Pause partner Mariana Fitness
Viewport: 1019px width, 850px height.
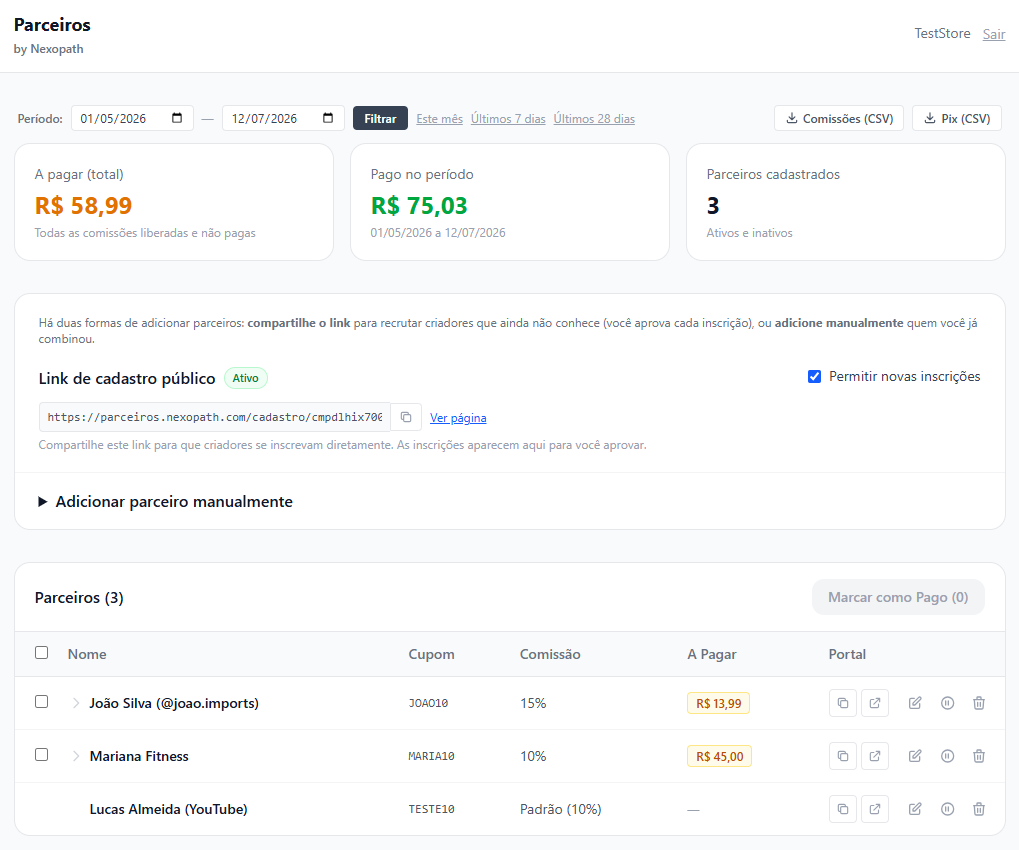(x=948, y=756)
